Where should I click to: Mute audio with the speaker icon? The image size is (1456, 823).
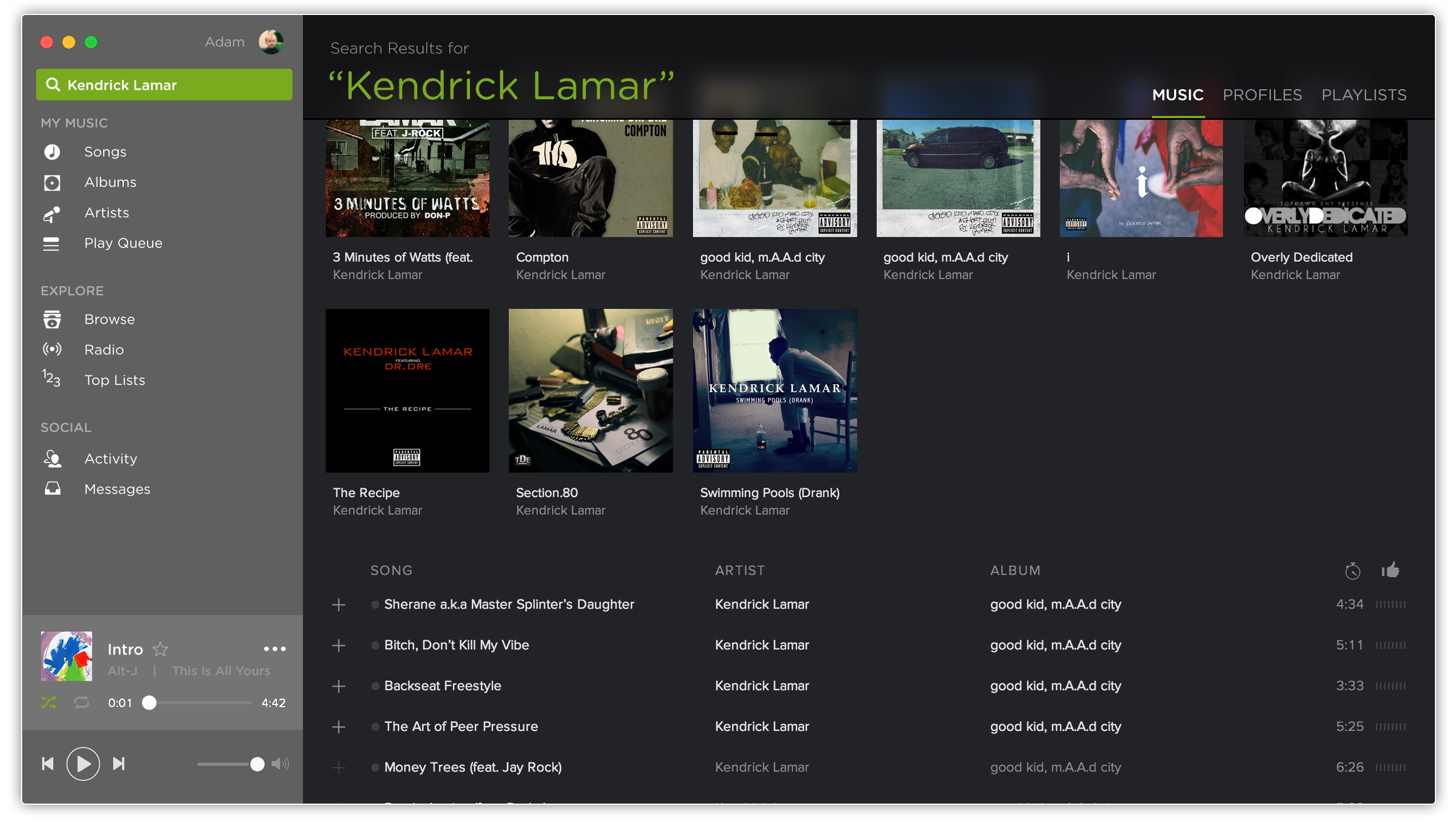coord(280,764)
